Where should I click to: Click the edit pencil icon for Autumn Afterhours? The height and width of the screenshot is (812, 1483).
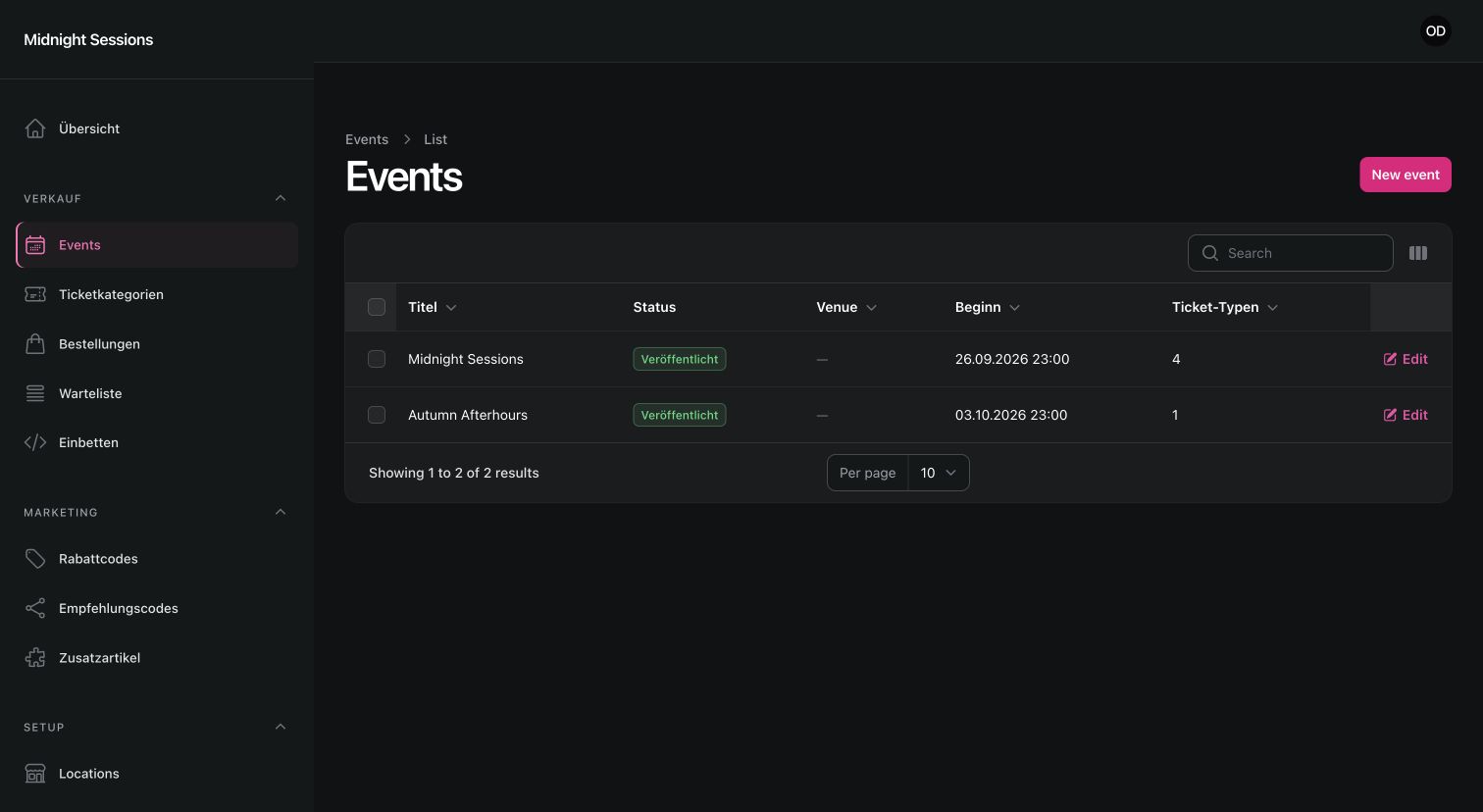[x=1390, y=415]
